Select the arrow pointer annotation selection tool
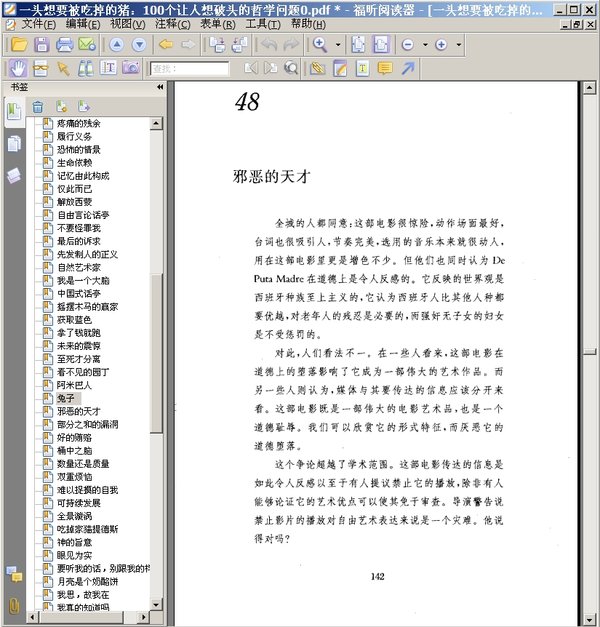The image size is (600, 627). pyautogui.click(x=63, y=68)
